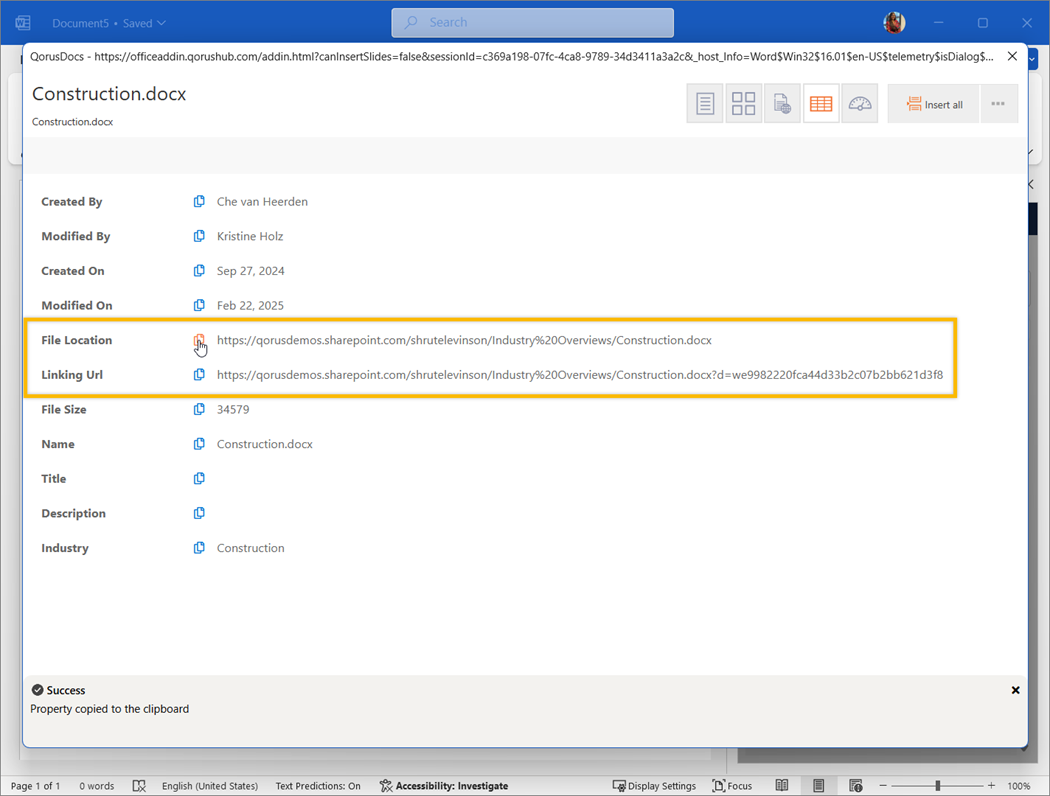Click the Insert all button
The image size is (1050, 796).
(x=934, y=104)
